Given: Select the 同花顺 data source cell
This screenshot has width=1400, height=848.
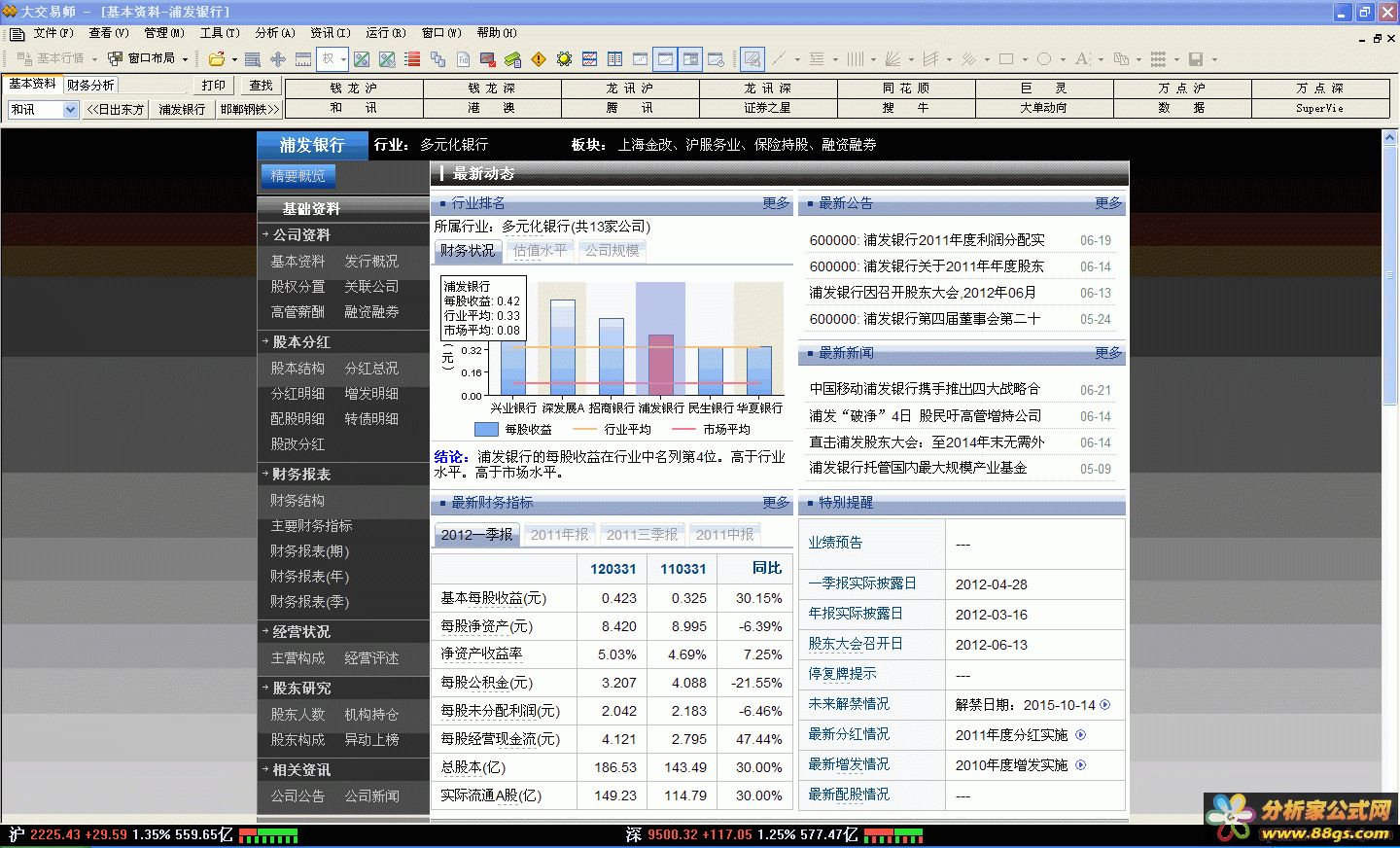Looking at the screenshot, I should 906,88.
